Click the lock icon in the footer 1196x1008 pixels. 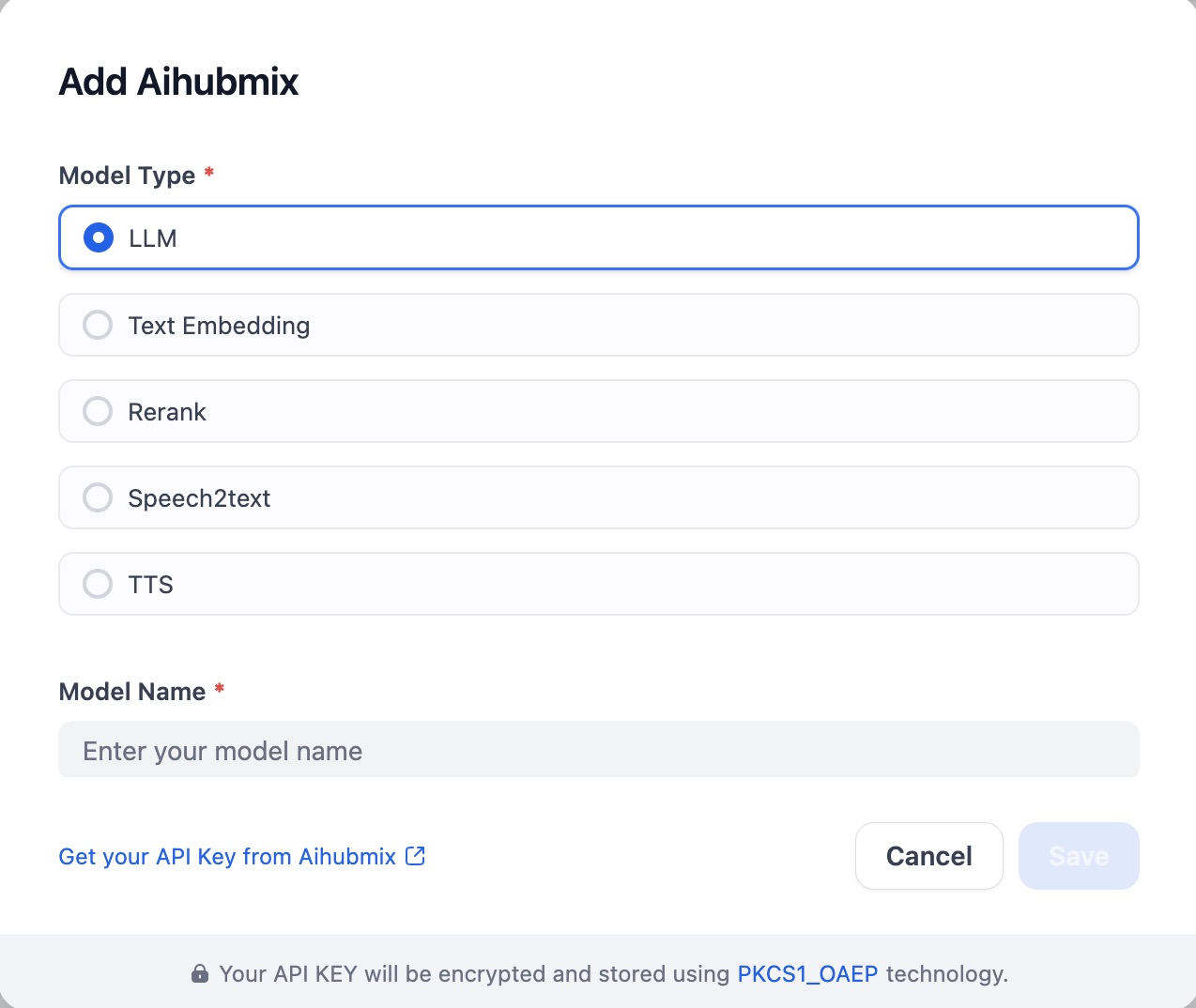click(x=200, y=974)
